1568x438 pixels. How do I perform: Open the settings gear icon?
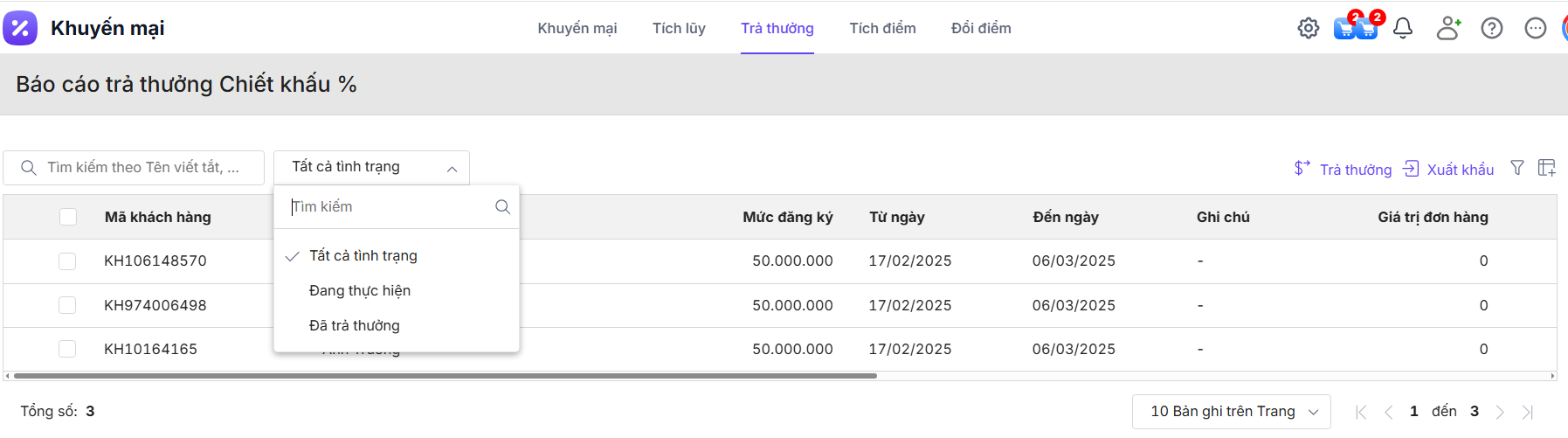(x=1308, y=28)
